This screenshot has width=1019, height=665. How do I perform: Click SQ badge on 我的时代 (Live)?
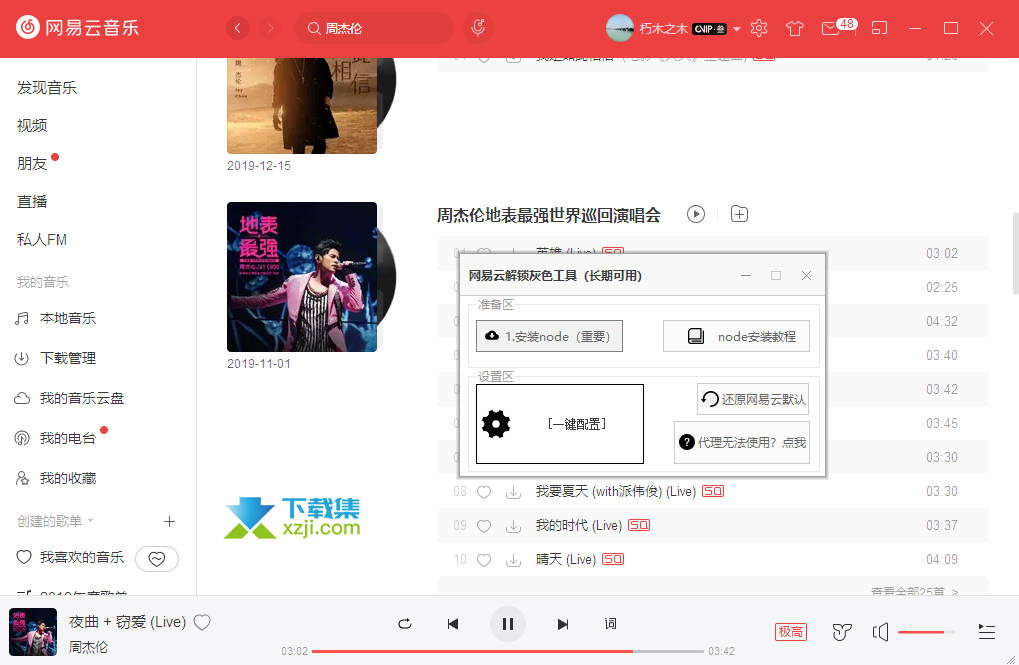639,525
